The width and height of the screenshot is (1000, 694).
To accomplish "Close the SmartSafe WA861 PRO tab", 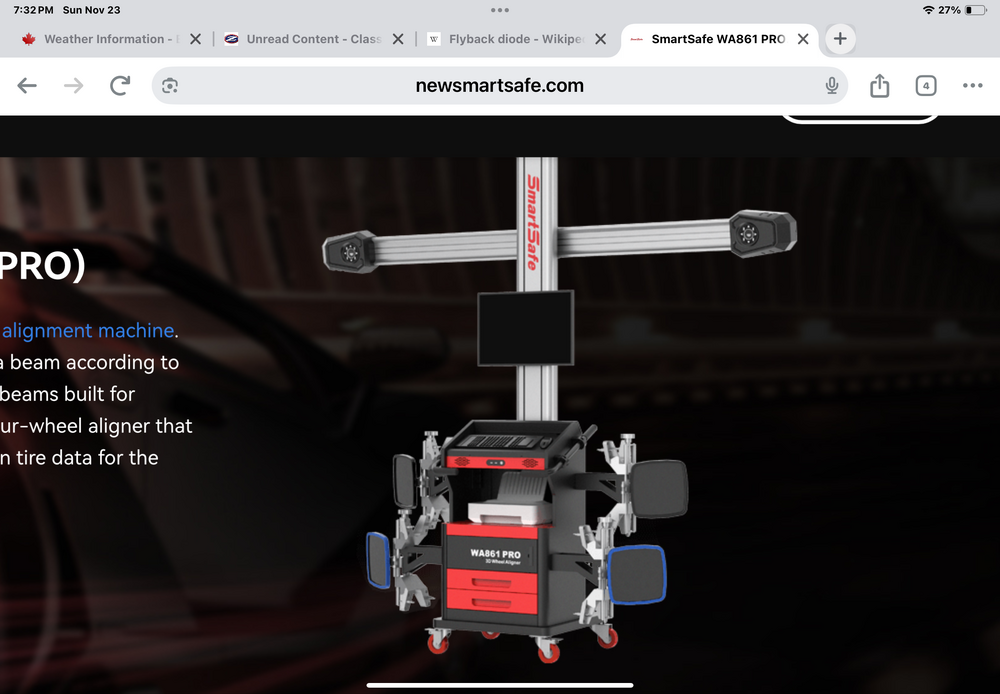I will [x=803, y=39].
